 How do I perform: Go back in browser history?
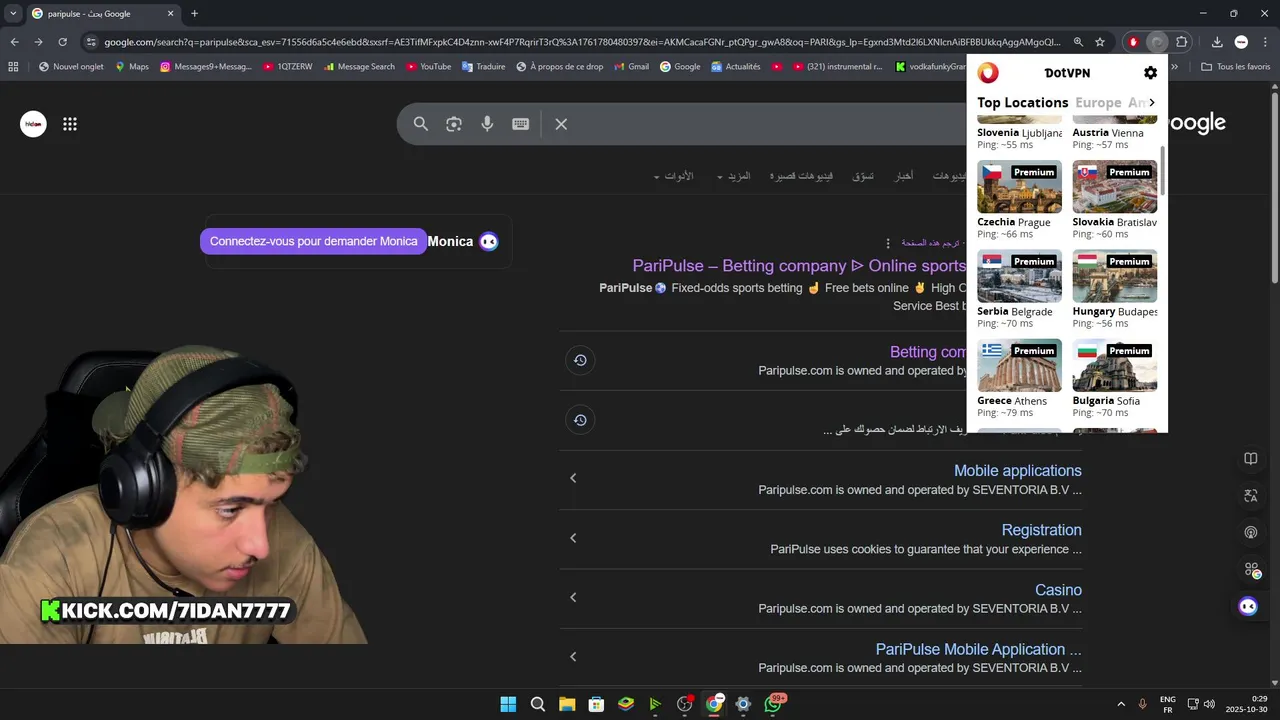(14, 42)
